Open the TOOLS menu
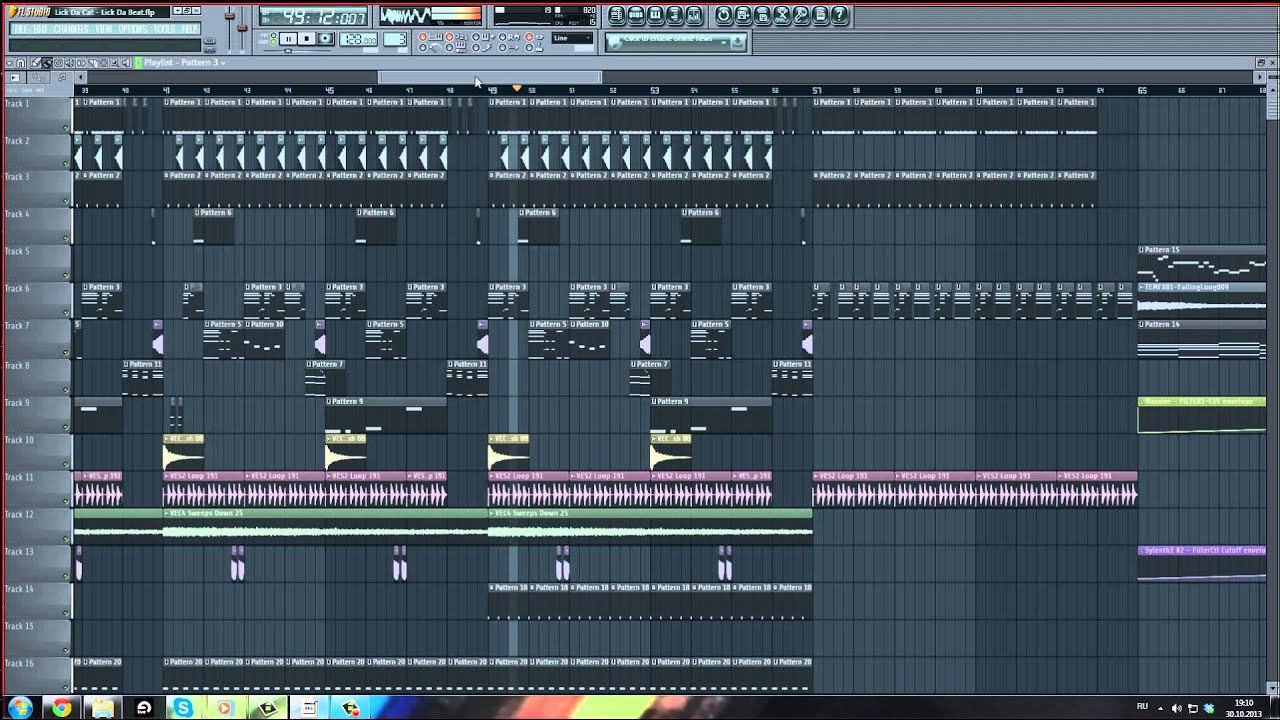This screenshot has height=720, width=1280. [x=164, y=28]
